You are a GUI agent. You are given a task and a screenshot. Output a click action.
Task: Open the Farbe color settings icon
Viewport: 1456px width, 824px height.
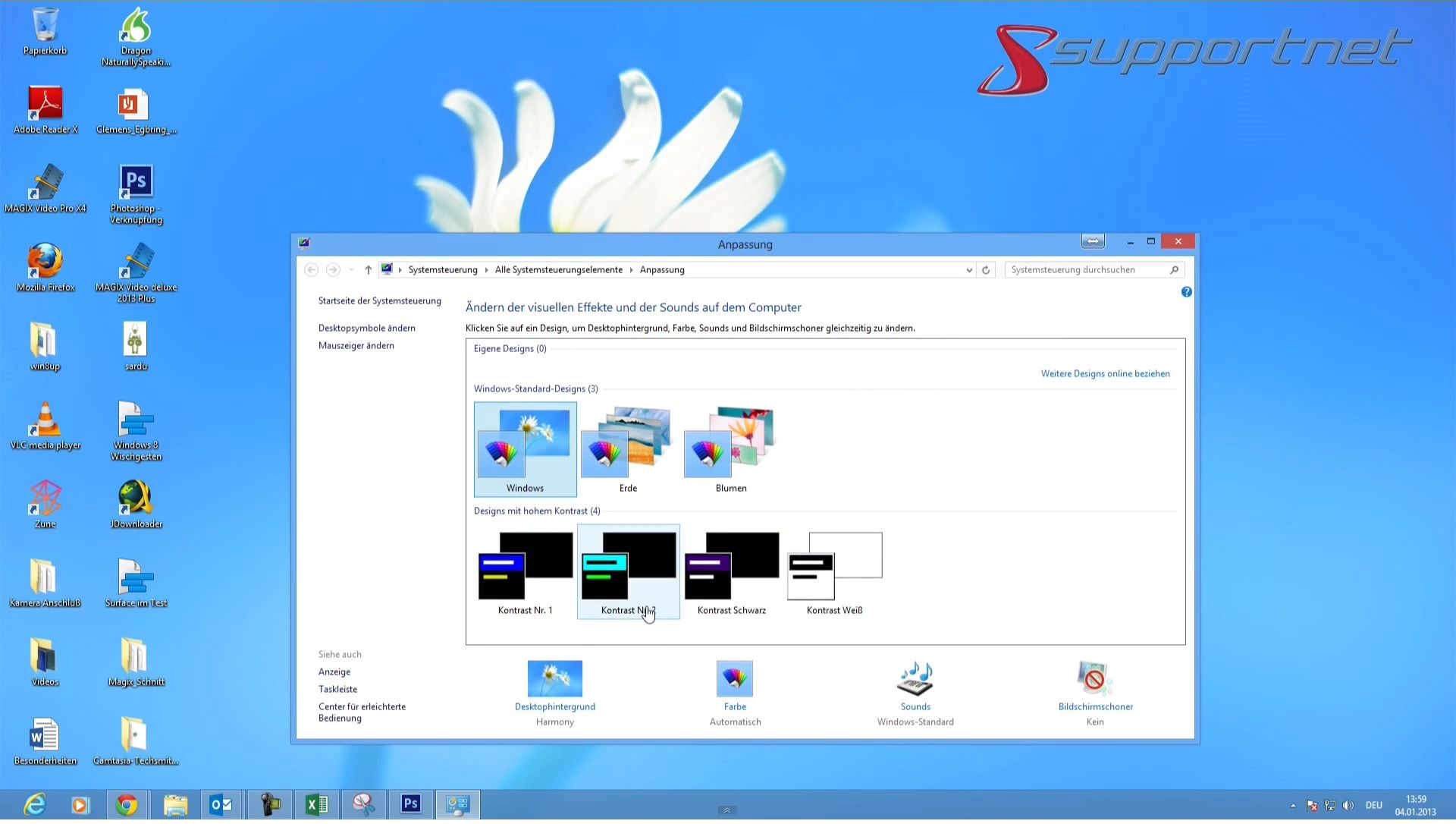[734, 678]
